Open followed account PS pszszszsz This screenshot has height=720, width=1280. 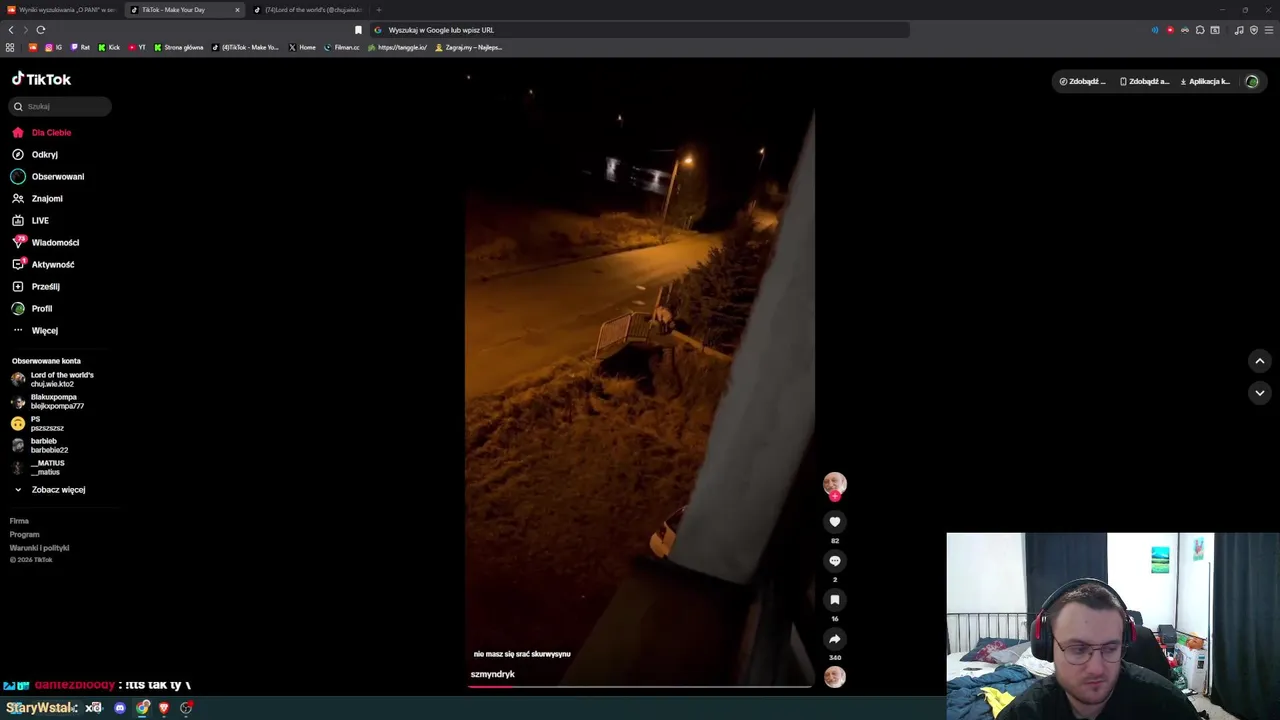(x=38, y=423)
